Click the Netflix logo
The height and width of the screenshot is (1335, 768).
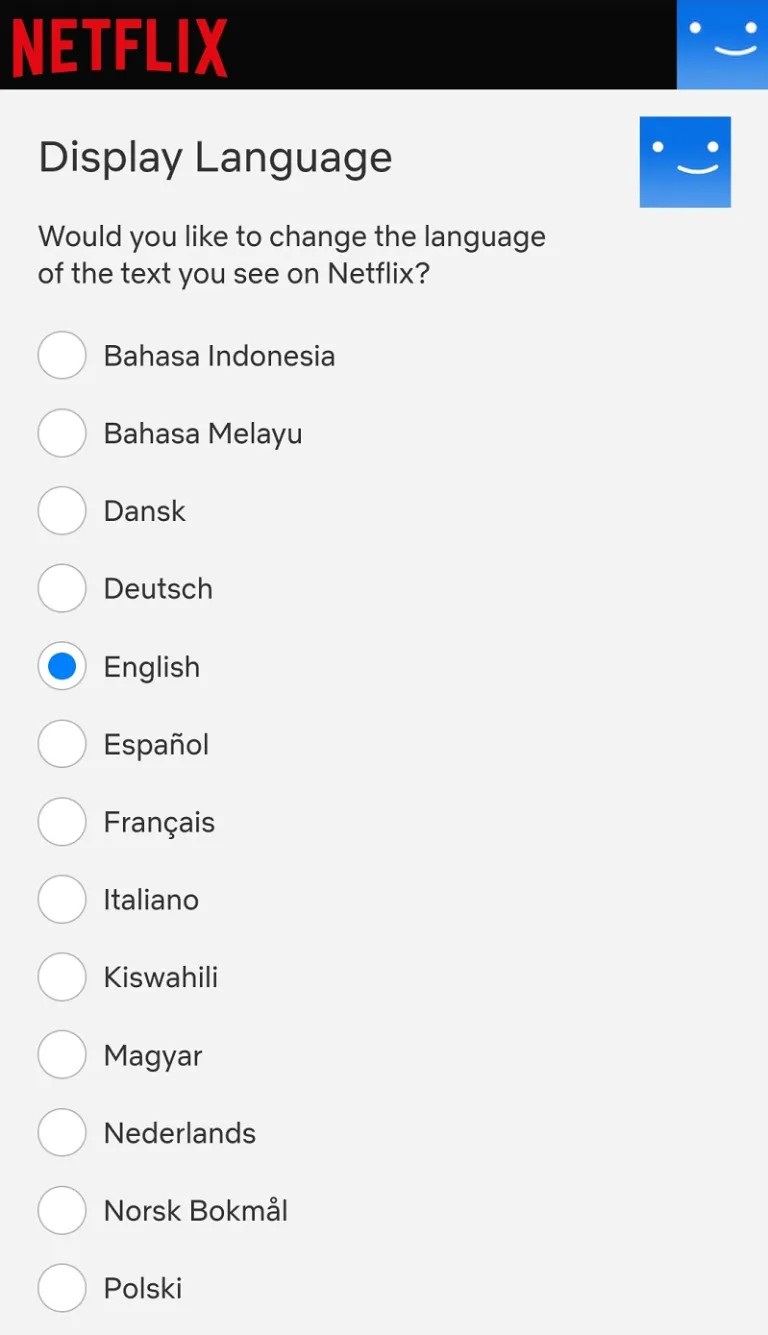tap(120, 45)
